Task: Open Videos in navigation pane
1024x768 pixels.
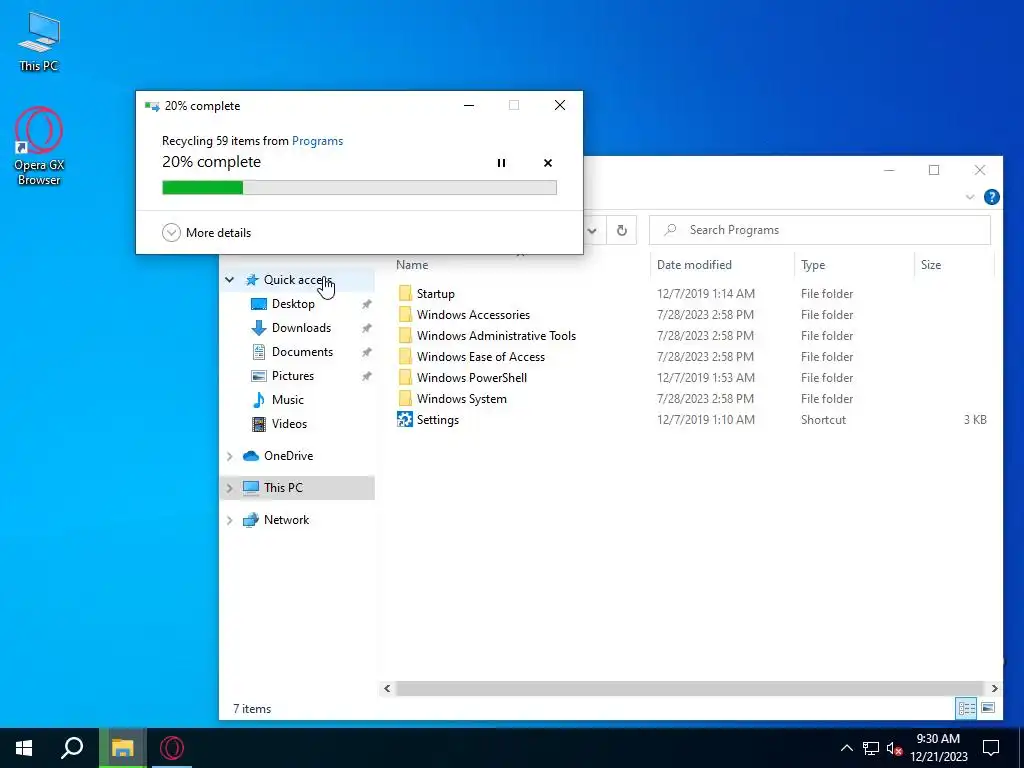Action: pos(289,424)
